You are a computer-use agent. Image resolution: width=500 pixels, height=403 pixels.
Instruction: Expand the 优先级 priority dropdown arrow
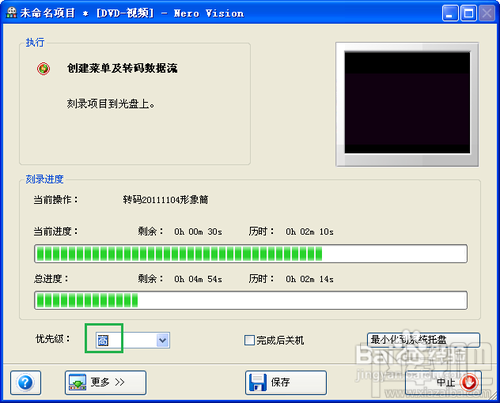coord(163,340)
